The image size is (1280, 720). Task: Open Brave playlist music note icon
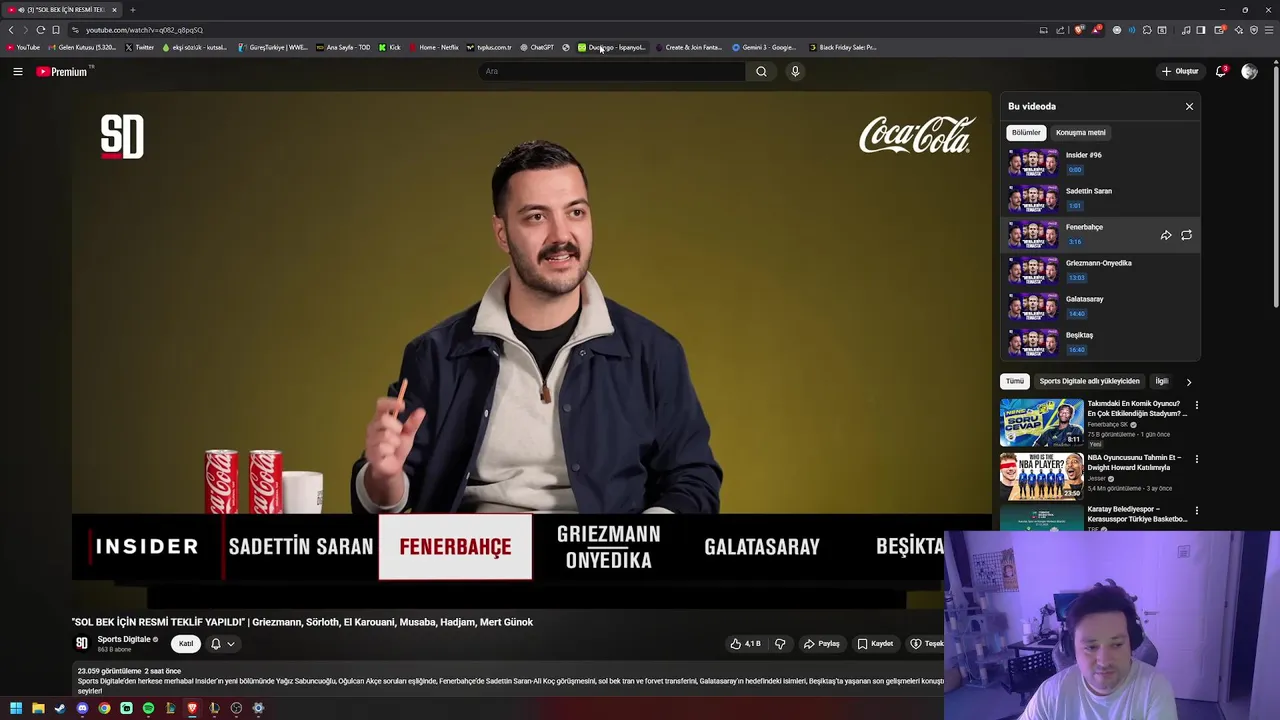pyautogui.click(x=1186, y=30)
